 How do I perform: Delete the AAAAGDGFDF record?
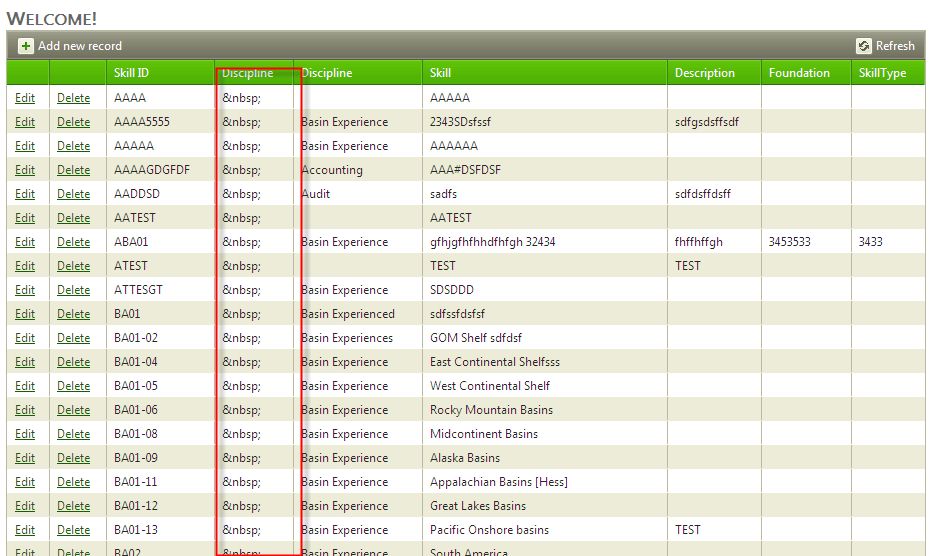pos(73,170)
